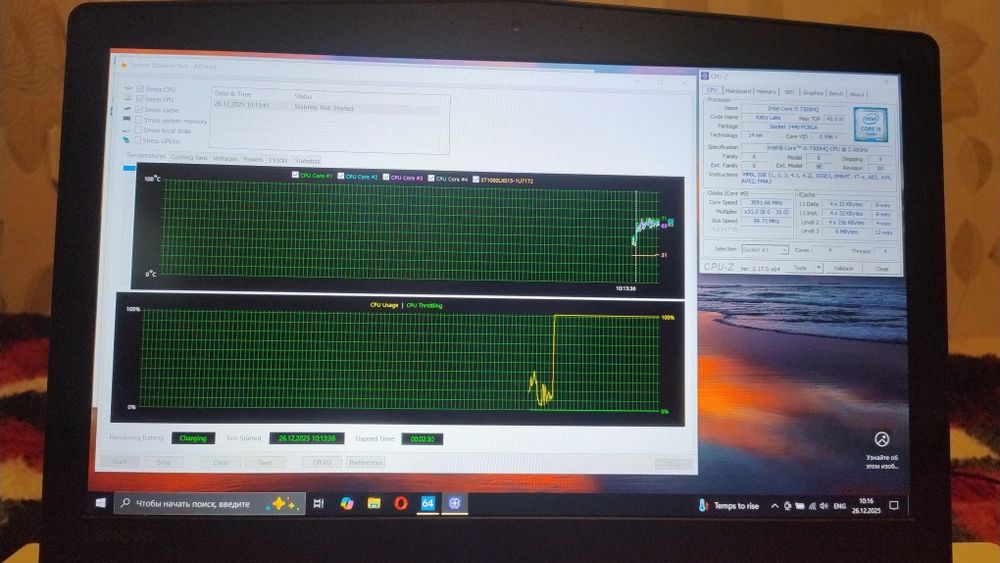Click the AIDA64 flame title bar icon
1000x563 pixels.
(124, 64)
